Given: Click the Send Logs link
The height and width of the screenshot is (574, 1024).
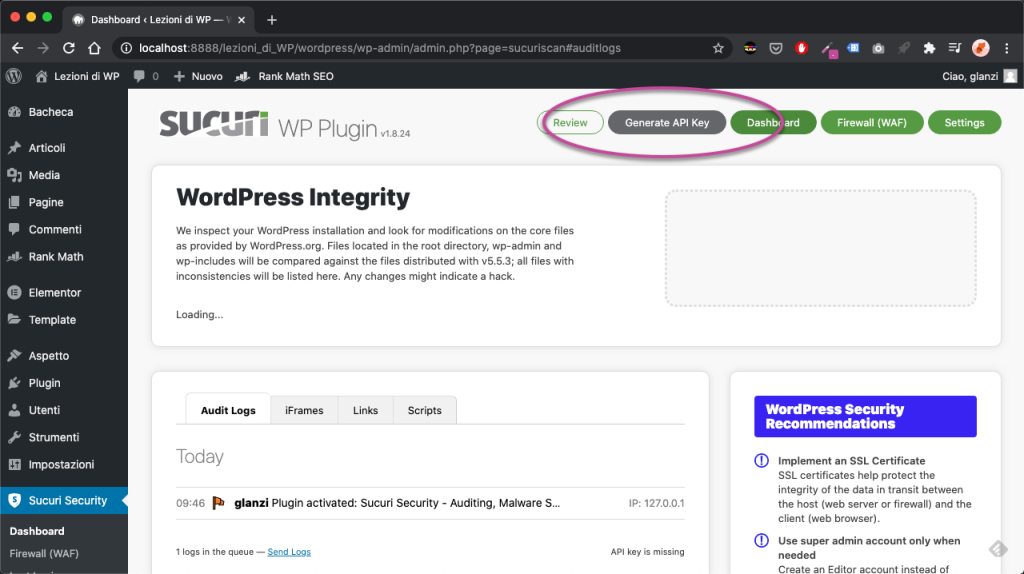Looking at the screenshot, I should pos(289,552).
